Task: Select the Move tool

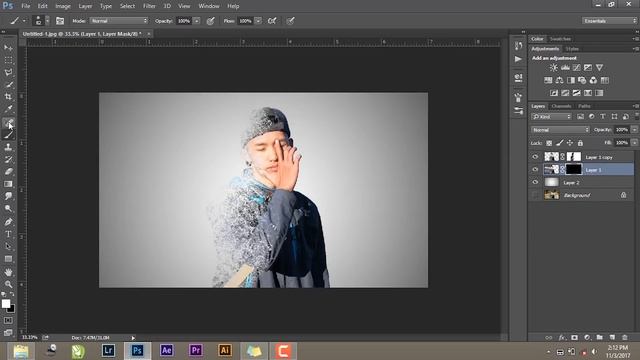Action: point(8,48)
